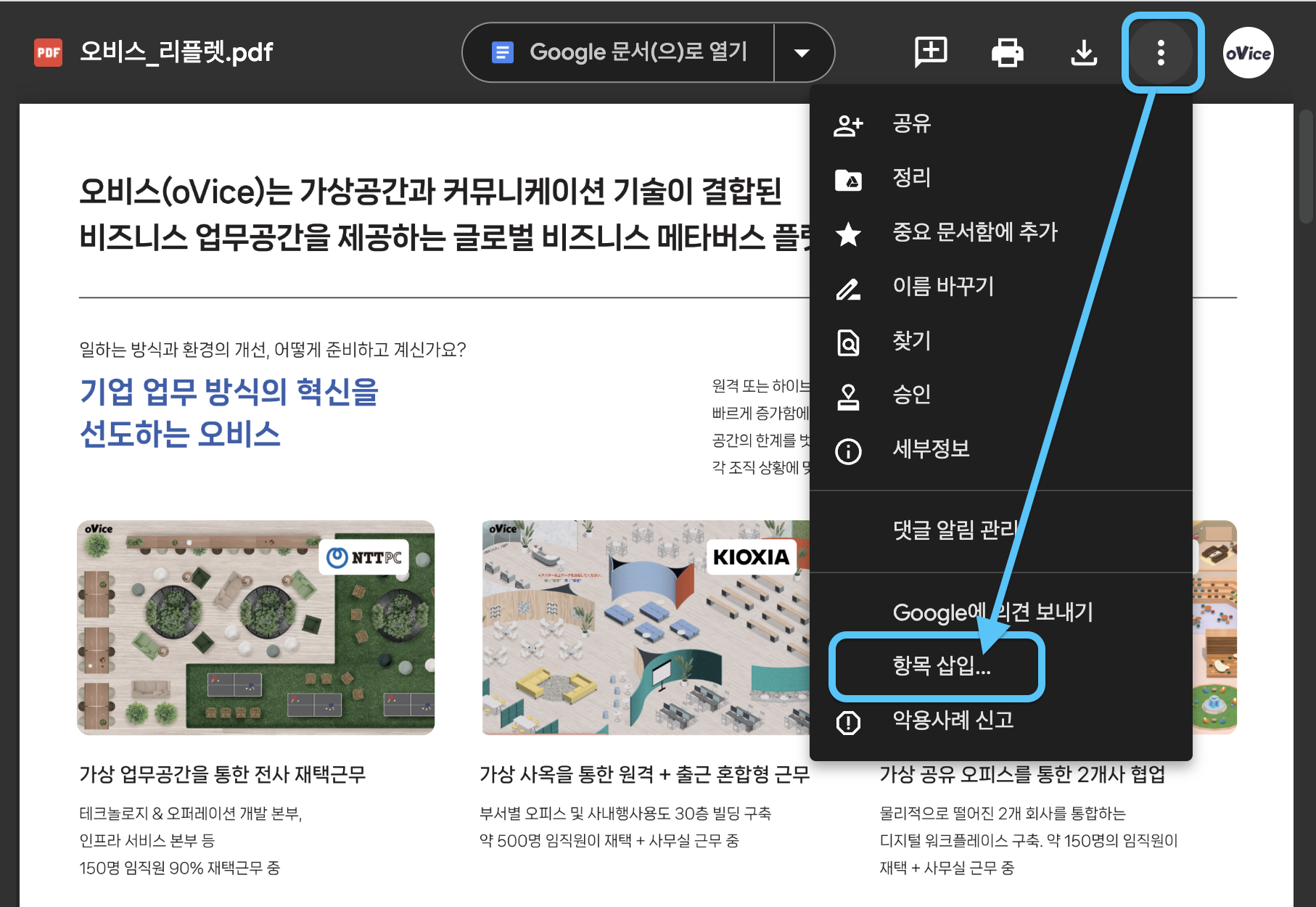Click the add comment icon
This screenshot has width=1316, height=907.
point(931,52)
